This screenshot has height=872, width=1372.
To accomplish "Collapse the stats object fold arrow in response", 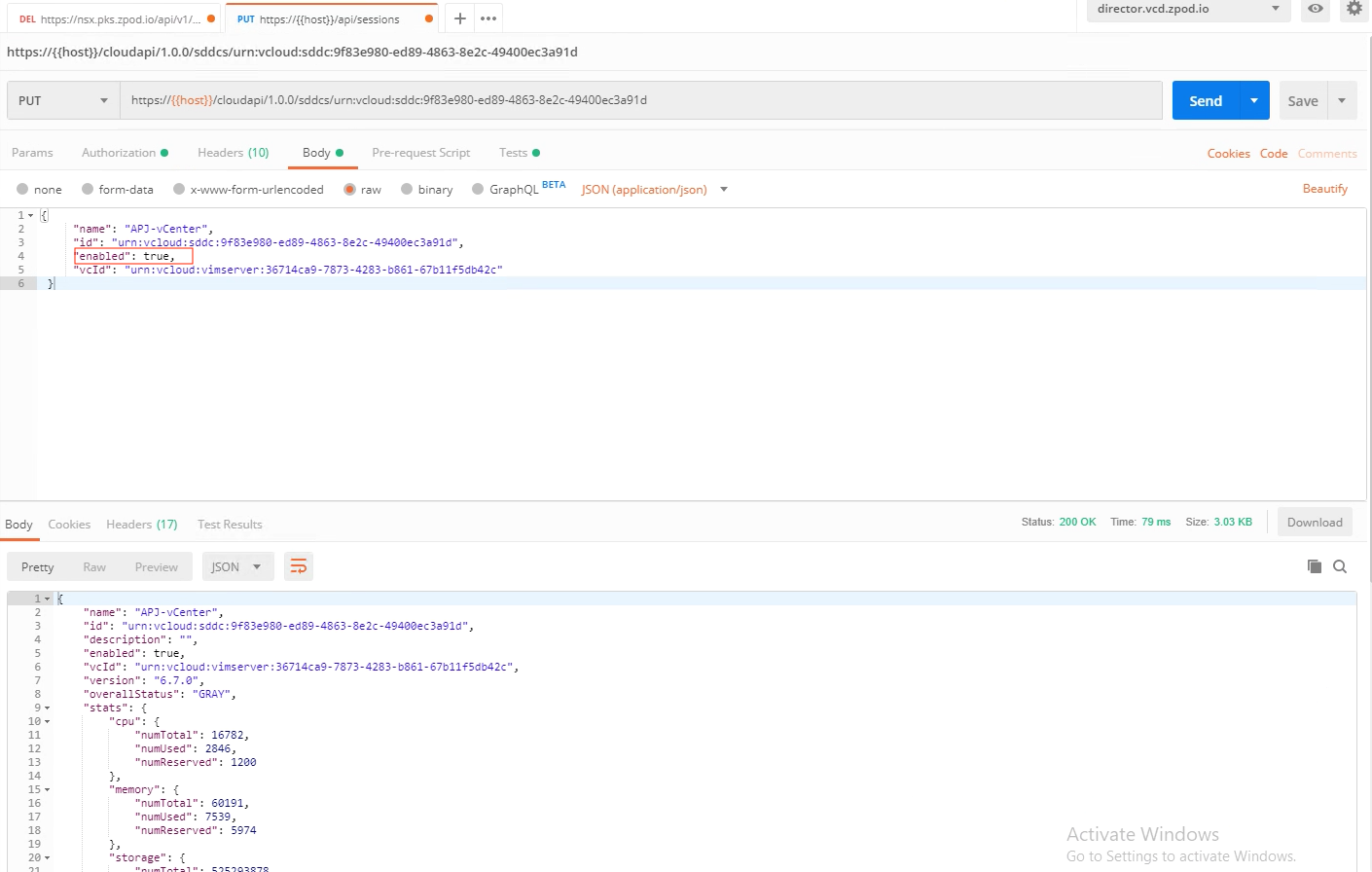I will pos(47,708).
